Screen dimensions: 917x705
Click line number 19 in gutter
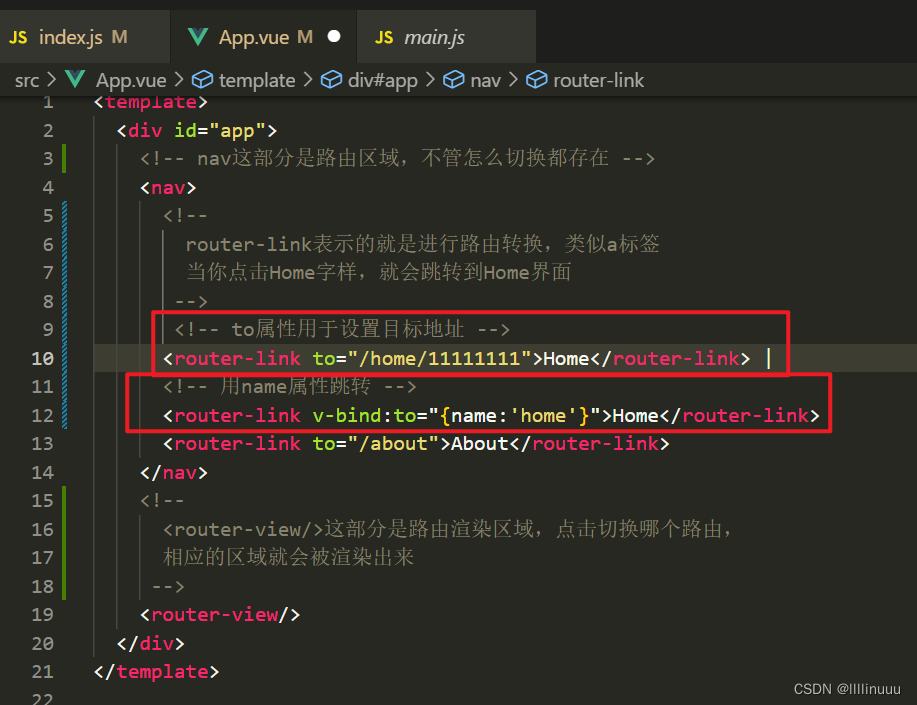click(42, 615)
